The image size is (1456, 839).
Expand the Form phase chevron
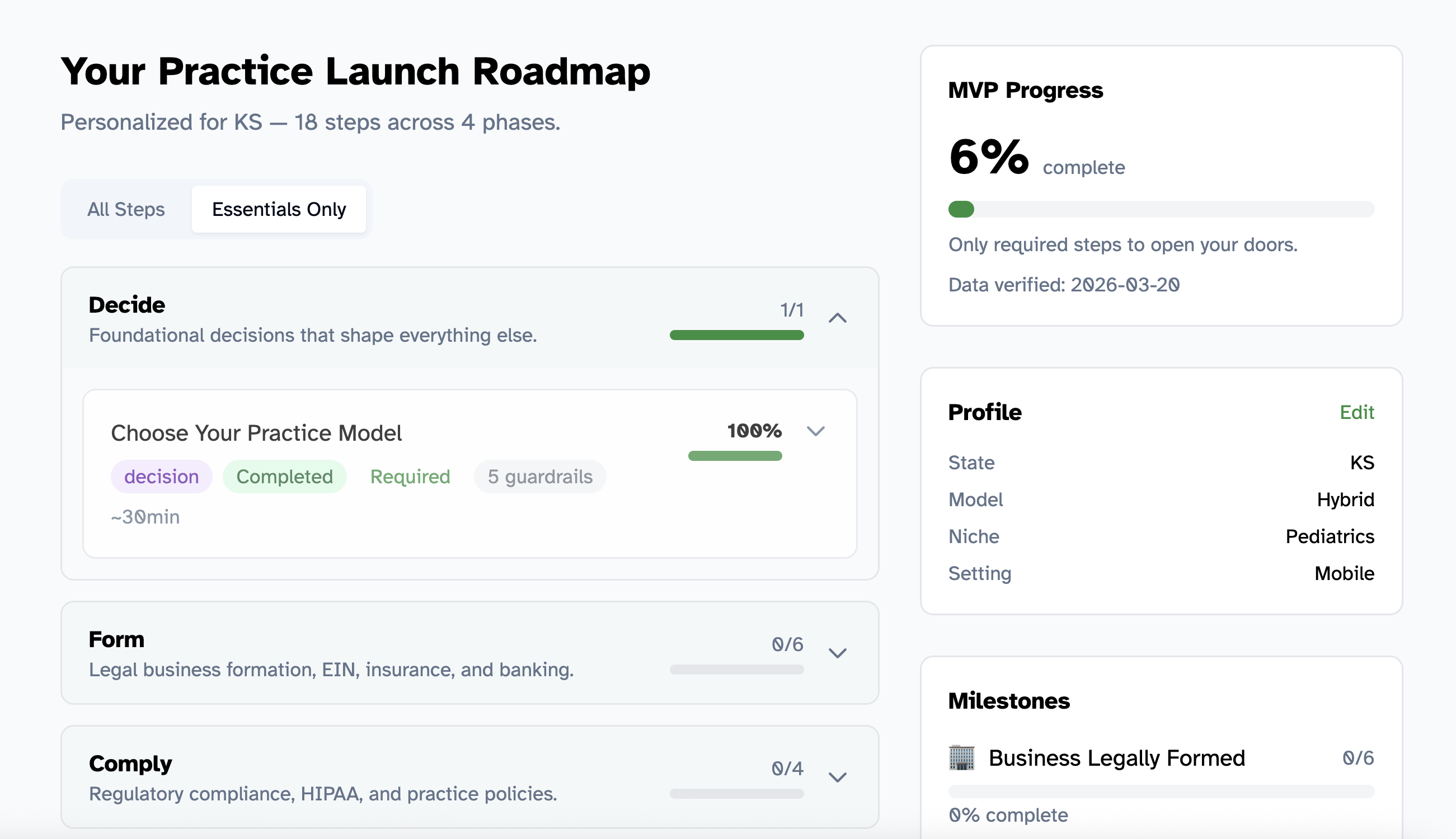(839, 652)
